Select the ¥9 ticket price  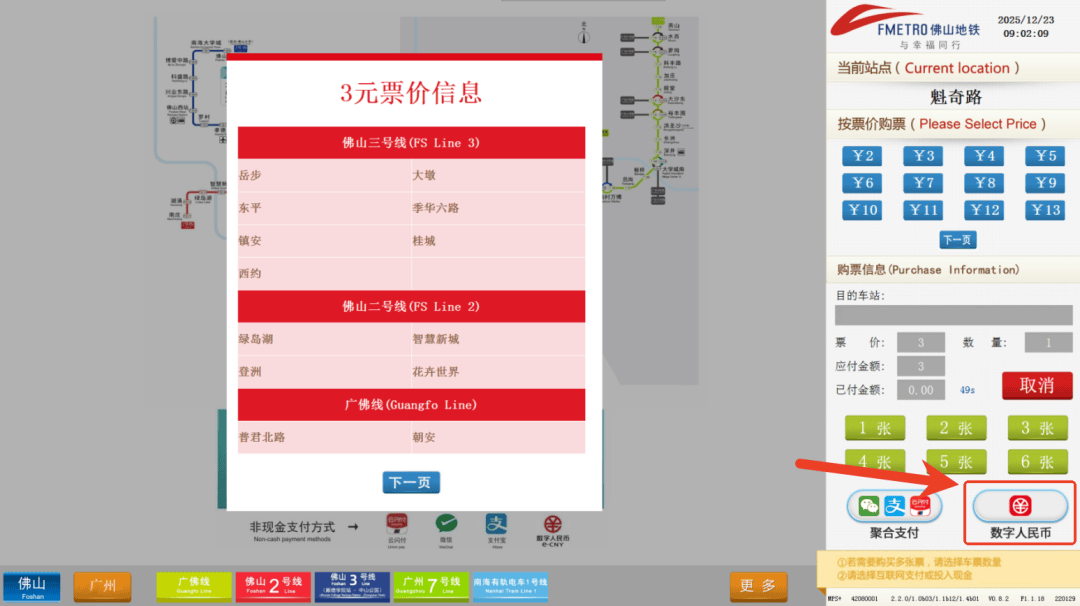click(1045, 183)
